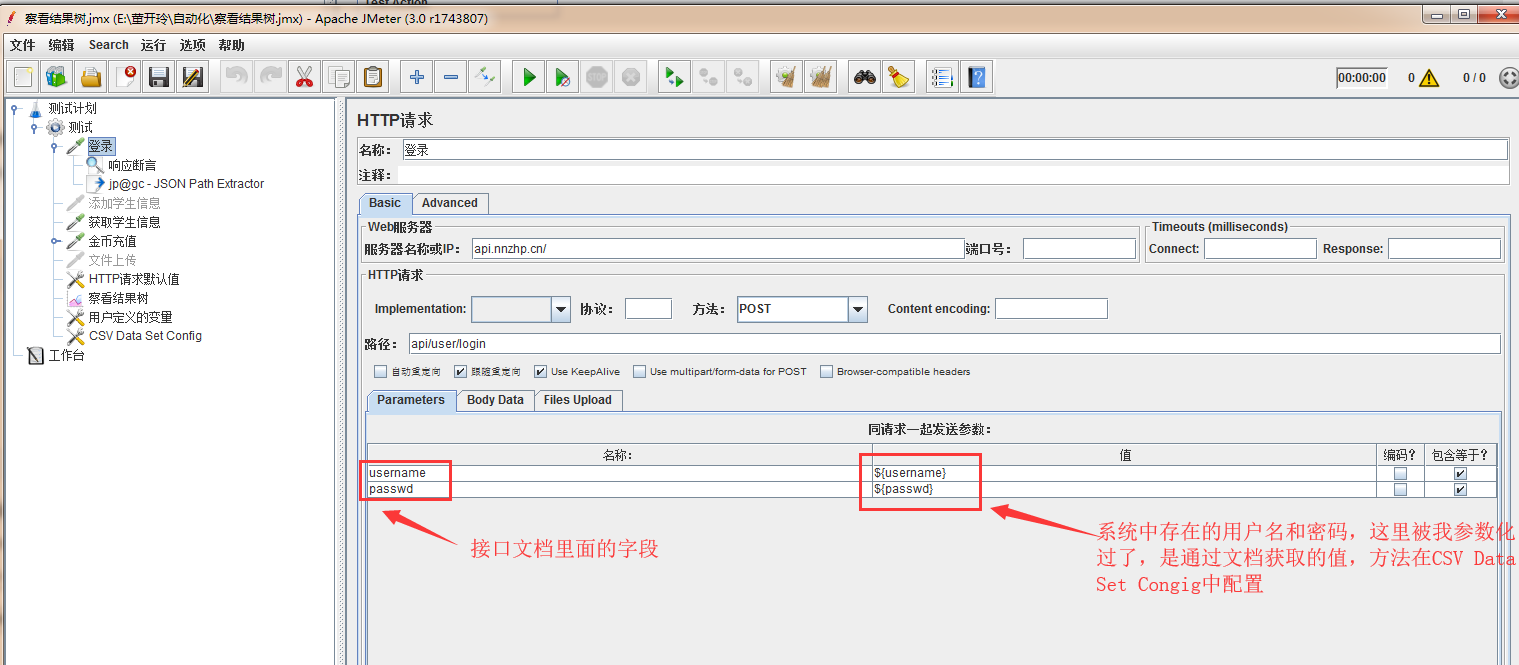The width and height of the screenshot is (1519, 665).
Task: Click the New test plan icon
Action: (24, 77)
